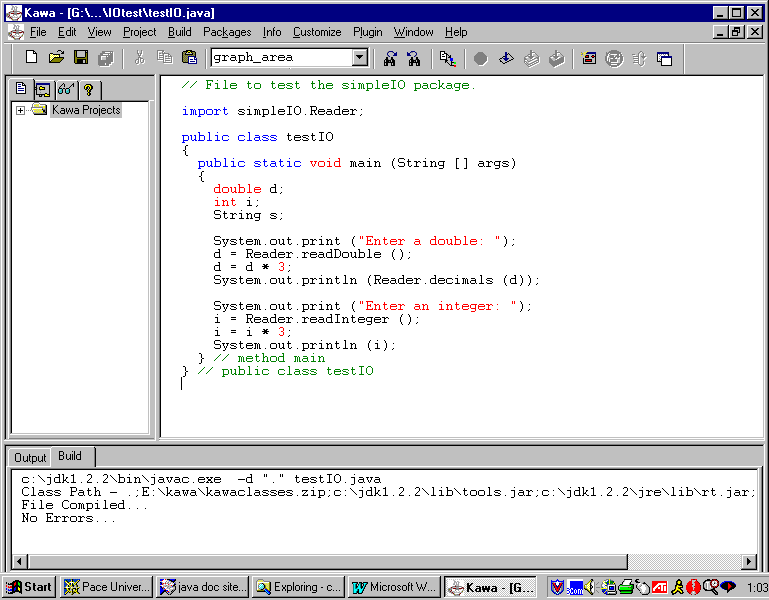The height and width of the screenshot is (600, 769).
Task: Click the Windows Start button
Action: click(x=29, y=587)
